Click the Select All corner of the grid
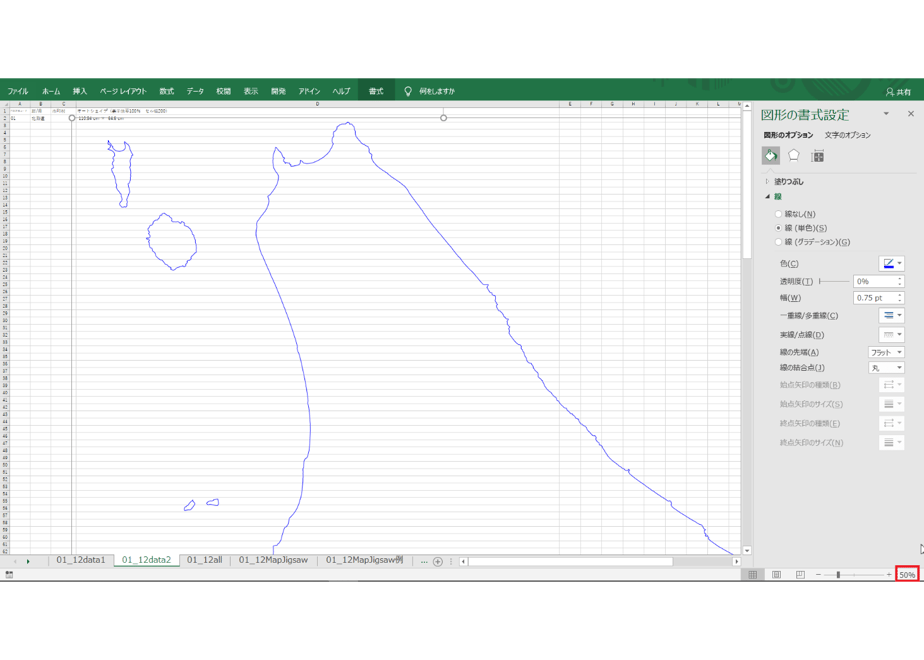The image size is (924, 660). tap(5, 104)
